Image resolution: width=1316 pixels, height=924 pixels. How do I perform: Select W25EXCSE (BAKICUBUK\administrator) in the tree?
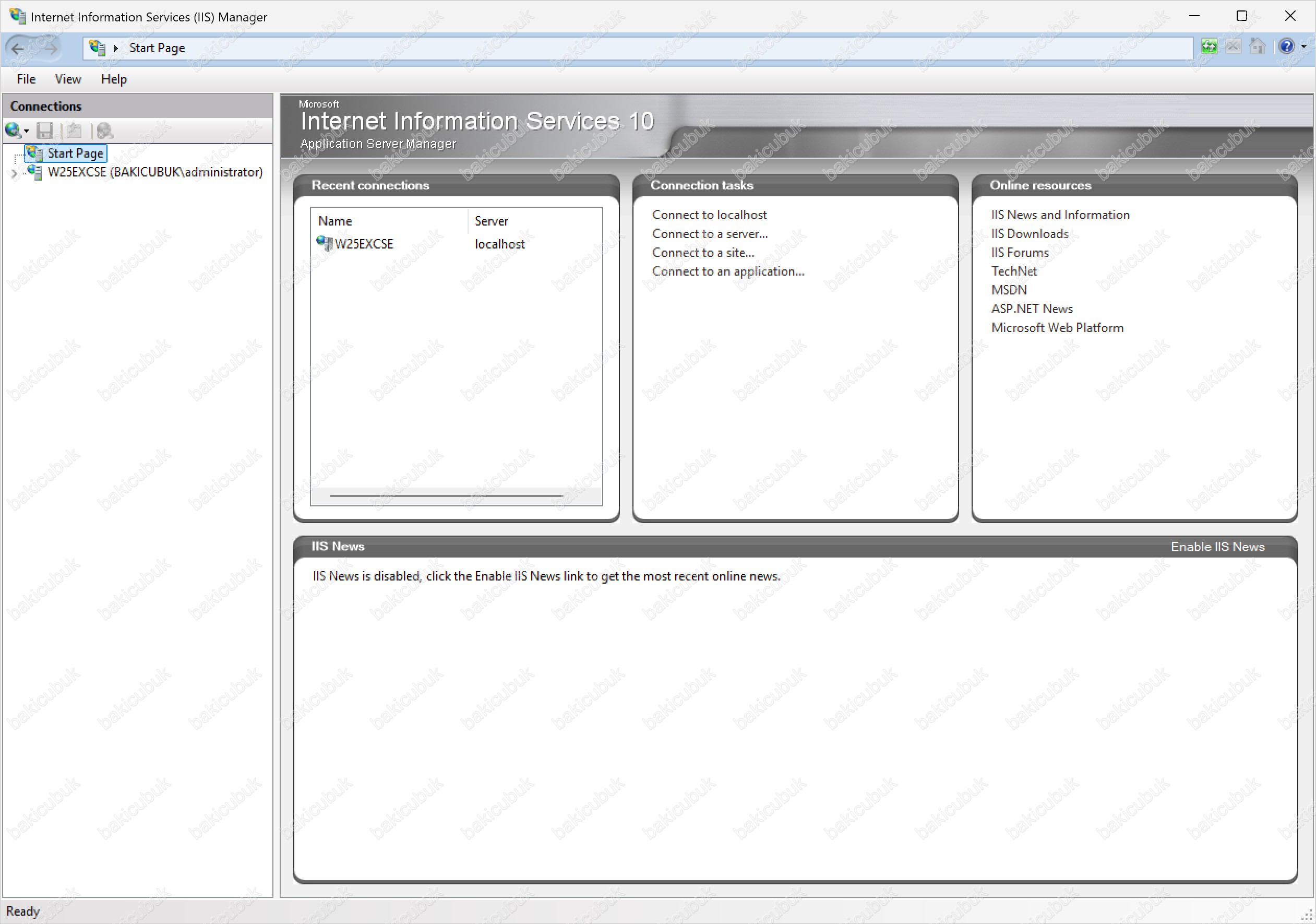(155, 172)
